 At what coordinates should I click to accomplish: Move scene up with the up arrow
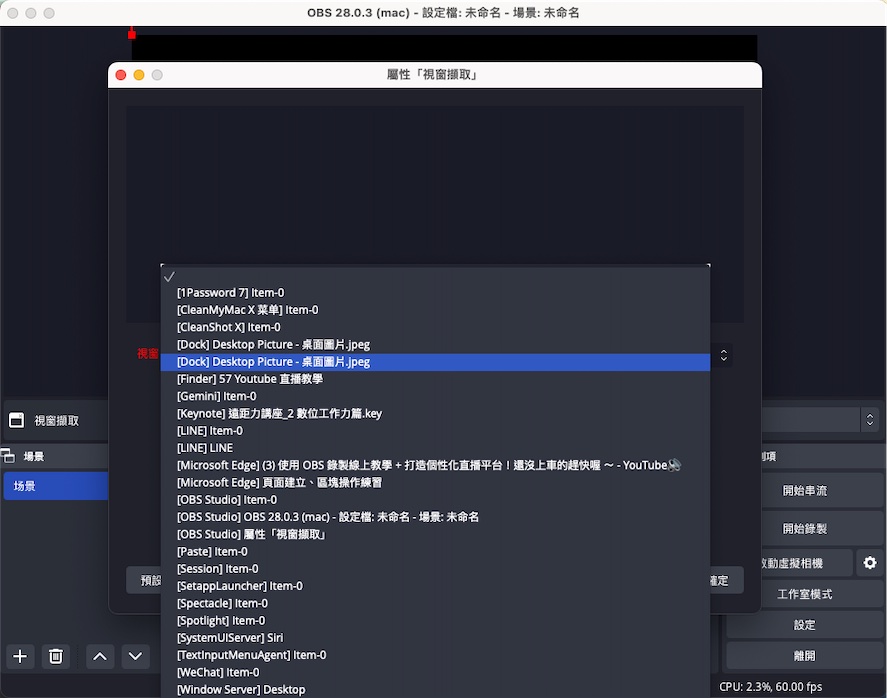100,656
